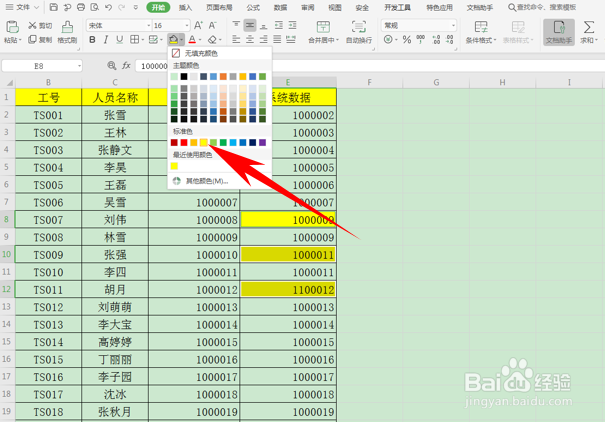Open the font size 16 dropdown
This screenshot has width=605, height=422.
187,25
